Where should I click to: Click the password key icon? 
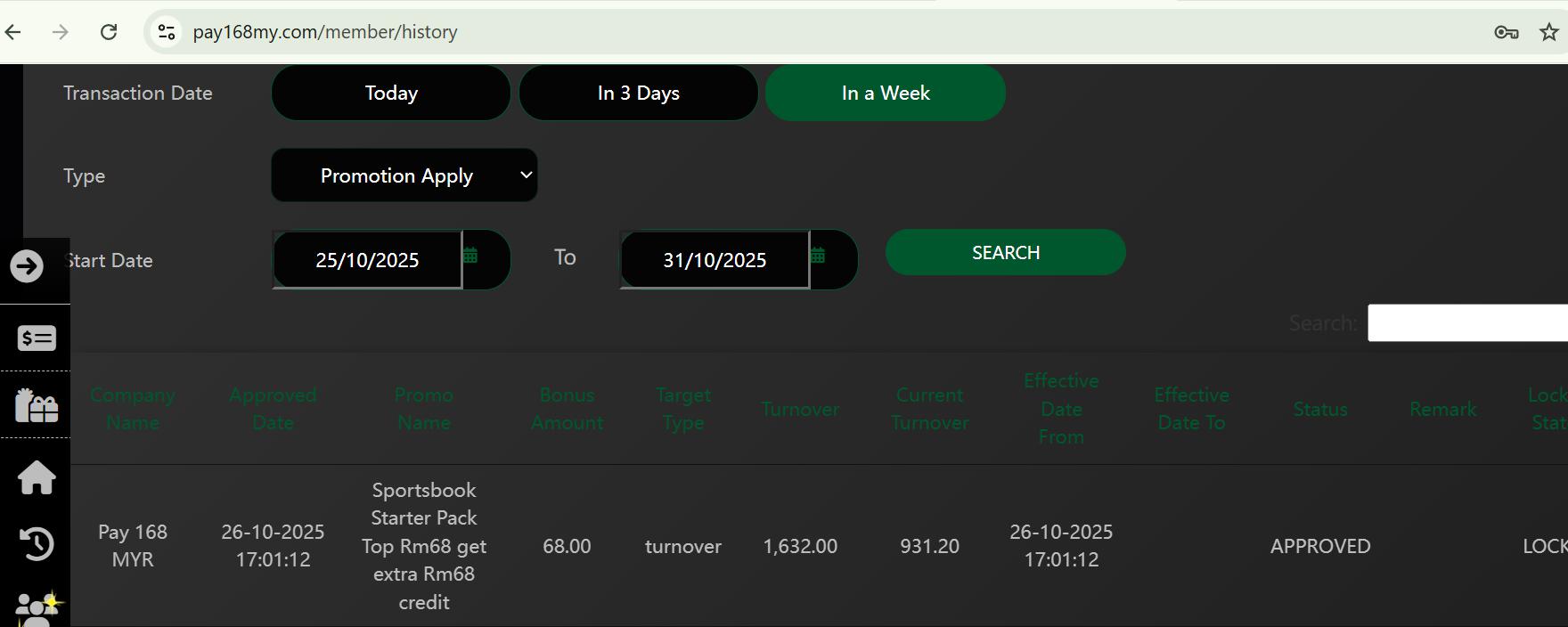pyautogui.click(x=1506, y=32)
